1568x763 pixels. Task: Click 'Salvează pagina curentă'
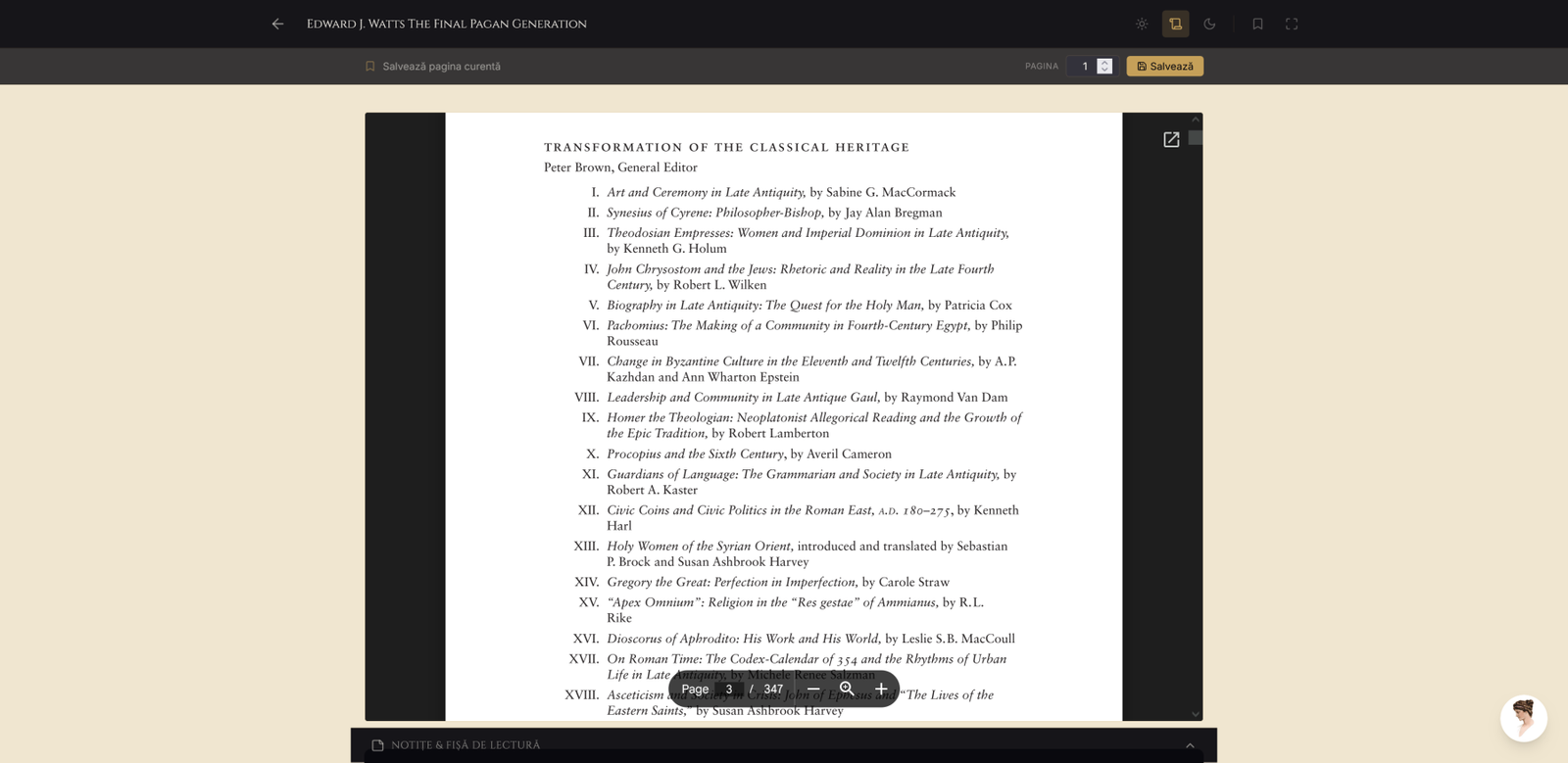tap(433, 67)
